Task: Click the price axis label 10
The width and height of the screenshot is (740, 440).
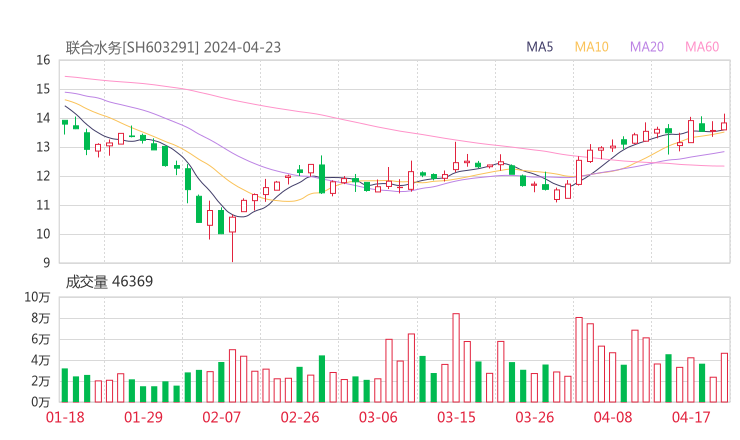Action: [x=43, y=234]
